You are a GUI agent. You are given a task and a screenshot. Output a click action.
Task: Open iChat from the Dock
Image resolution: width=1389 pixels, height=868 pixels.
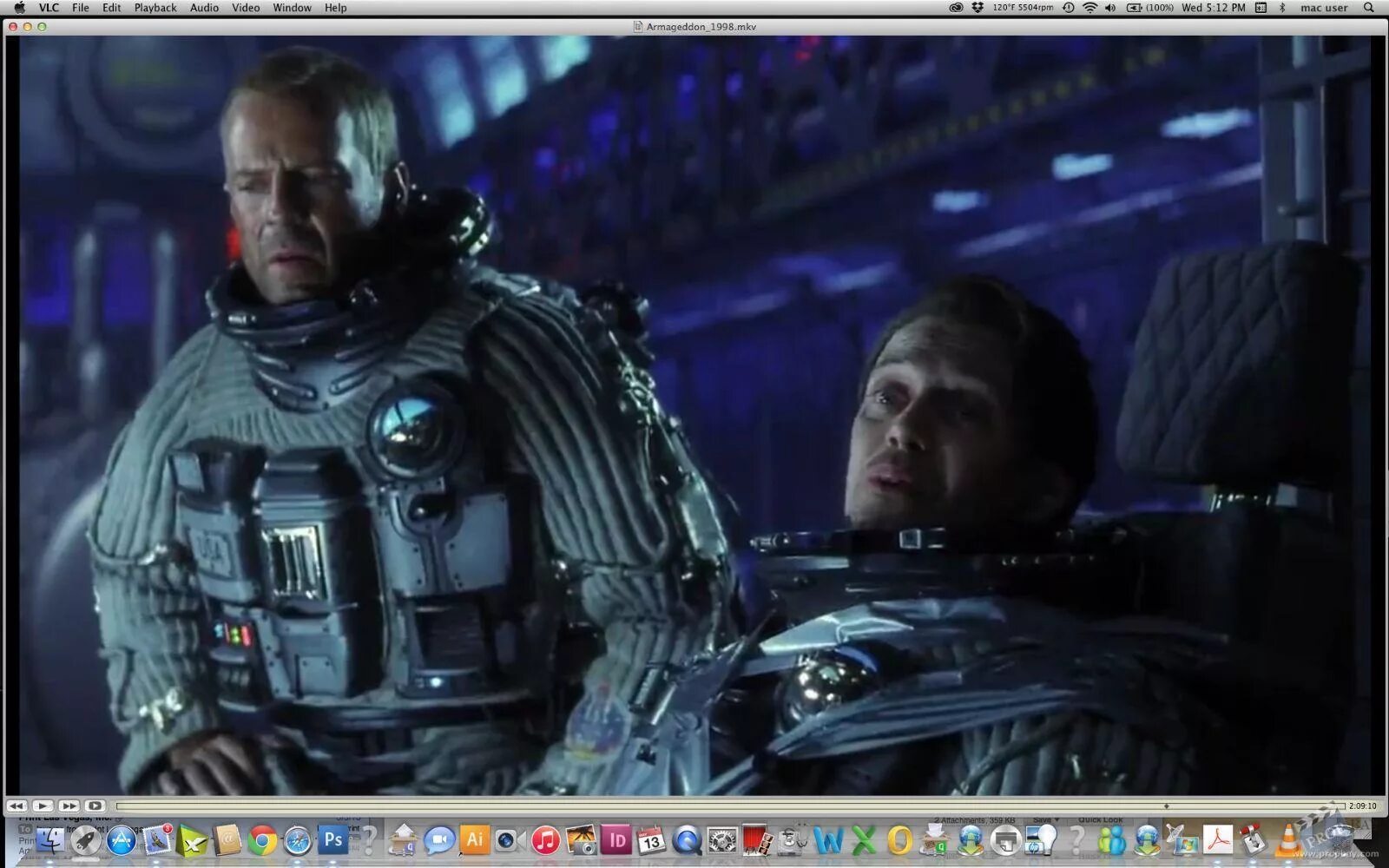(x=439, y=840)
